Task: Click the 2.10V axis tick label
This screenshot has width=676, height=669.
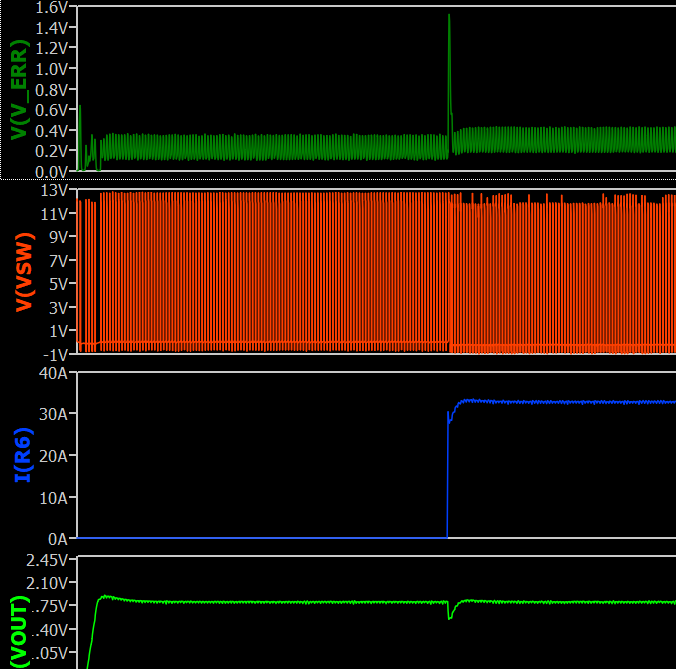Action: 47,583
